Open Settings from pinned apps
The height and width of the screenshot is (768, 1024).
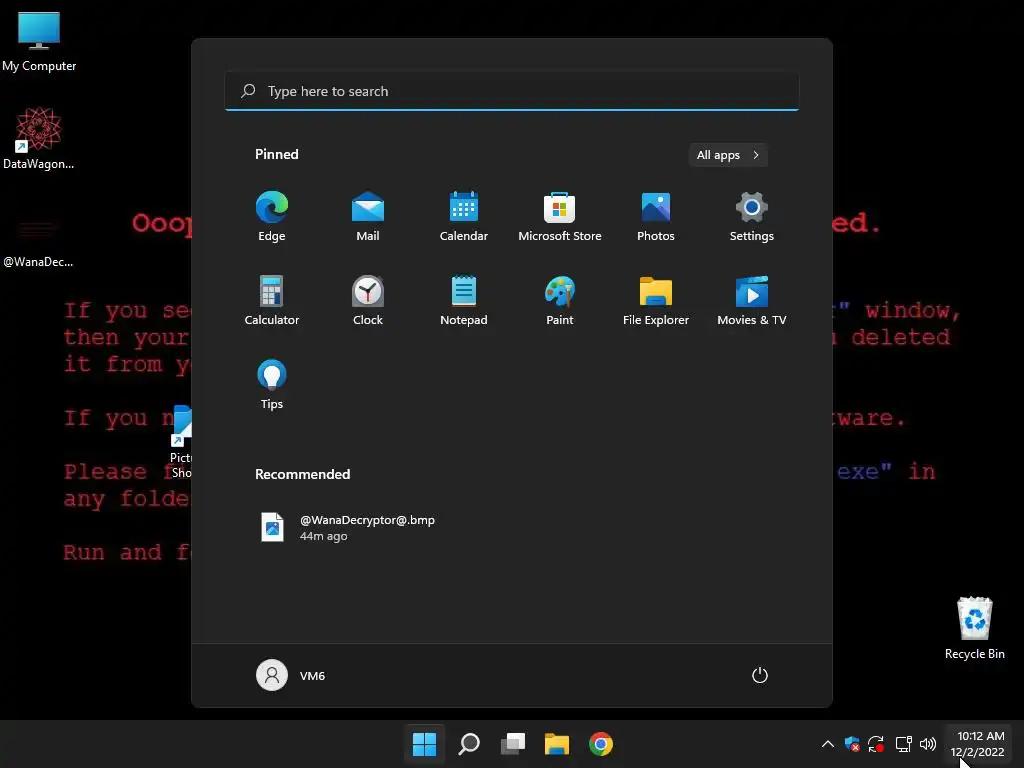pyautogui.click(x=752, y=217)
